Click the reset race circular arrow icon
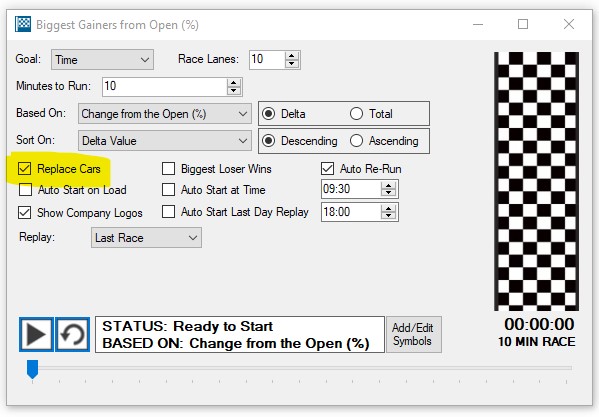The image size is (599, 417). click(x=73, y=334)
